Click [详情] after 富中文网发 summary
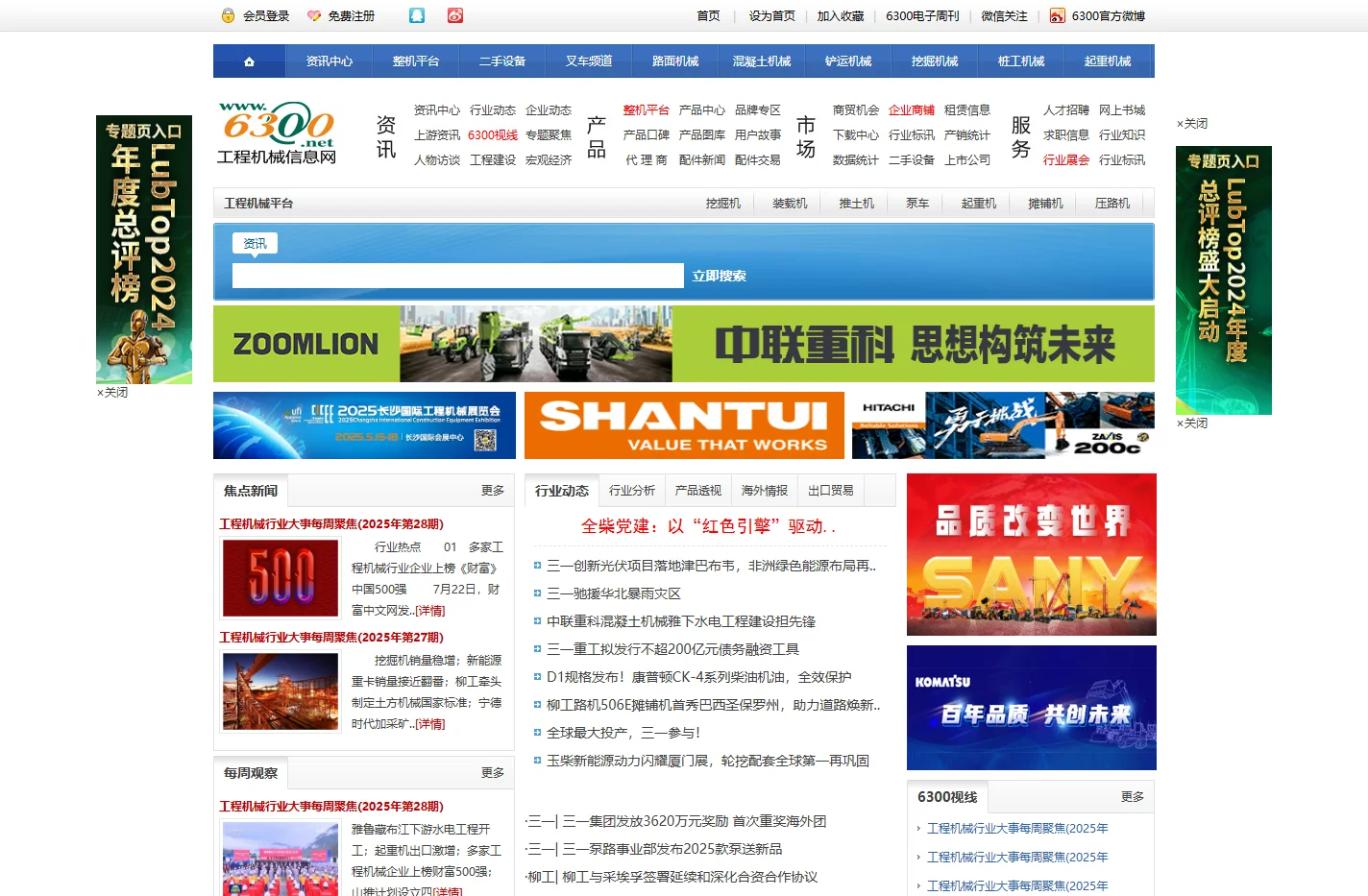This screenshot has width=1368, height=896. click(x=430, y=611)
